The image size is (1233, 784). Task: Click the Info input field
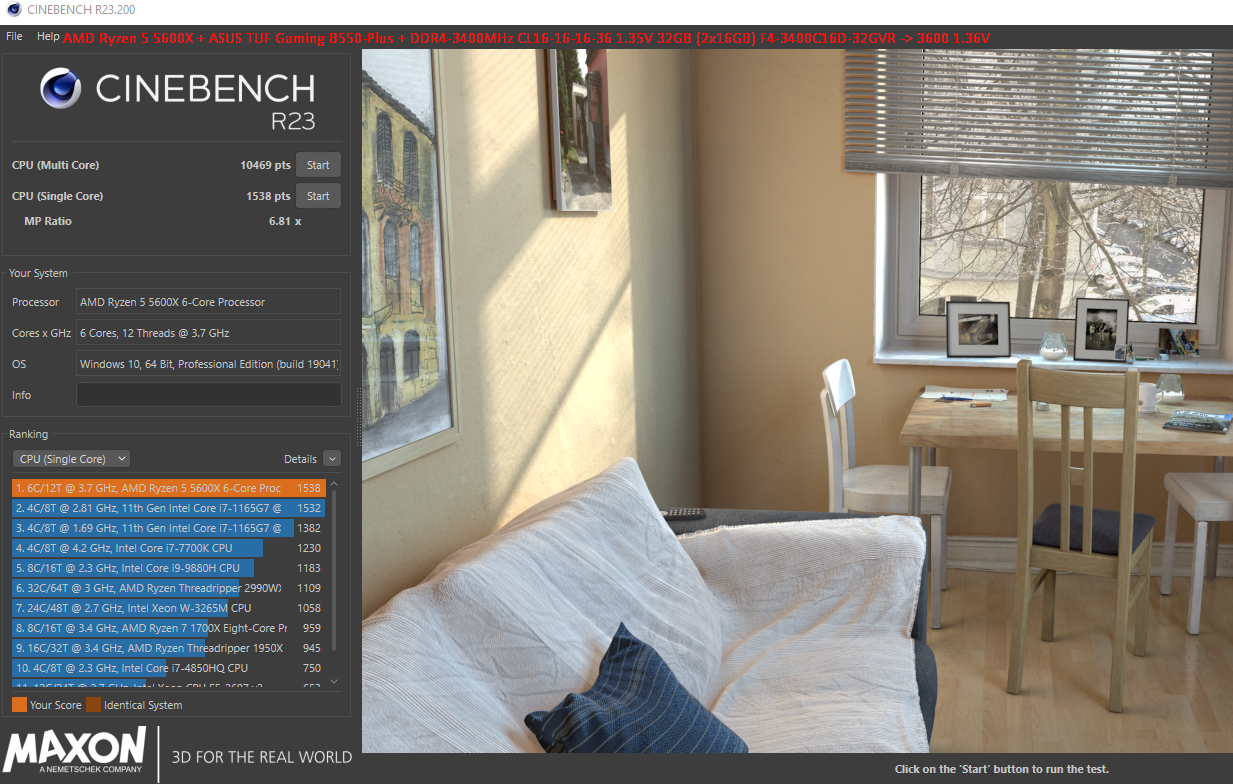tap(208, 395)
